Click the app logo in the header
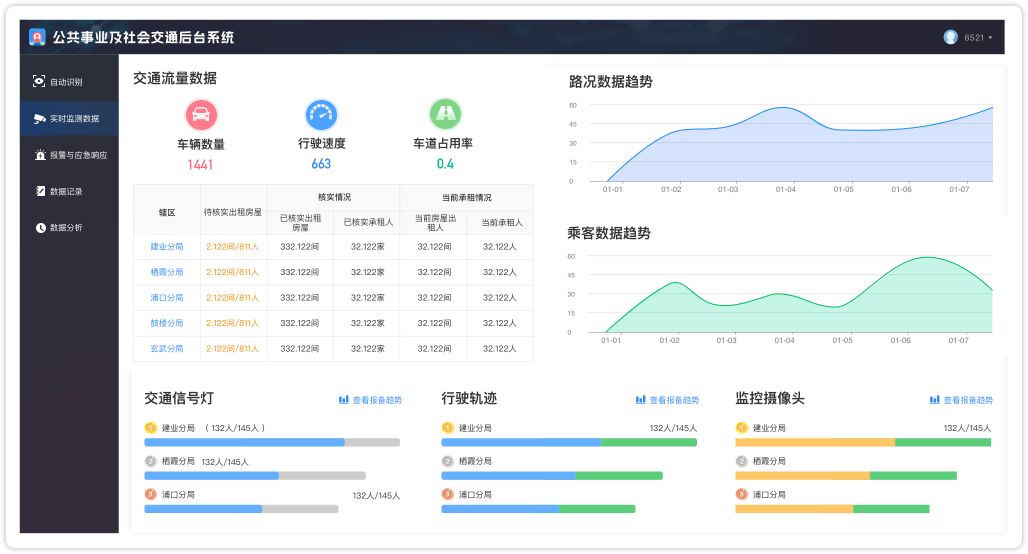This screenshot has width=1028, height=554. point(37,38)
